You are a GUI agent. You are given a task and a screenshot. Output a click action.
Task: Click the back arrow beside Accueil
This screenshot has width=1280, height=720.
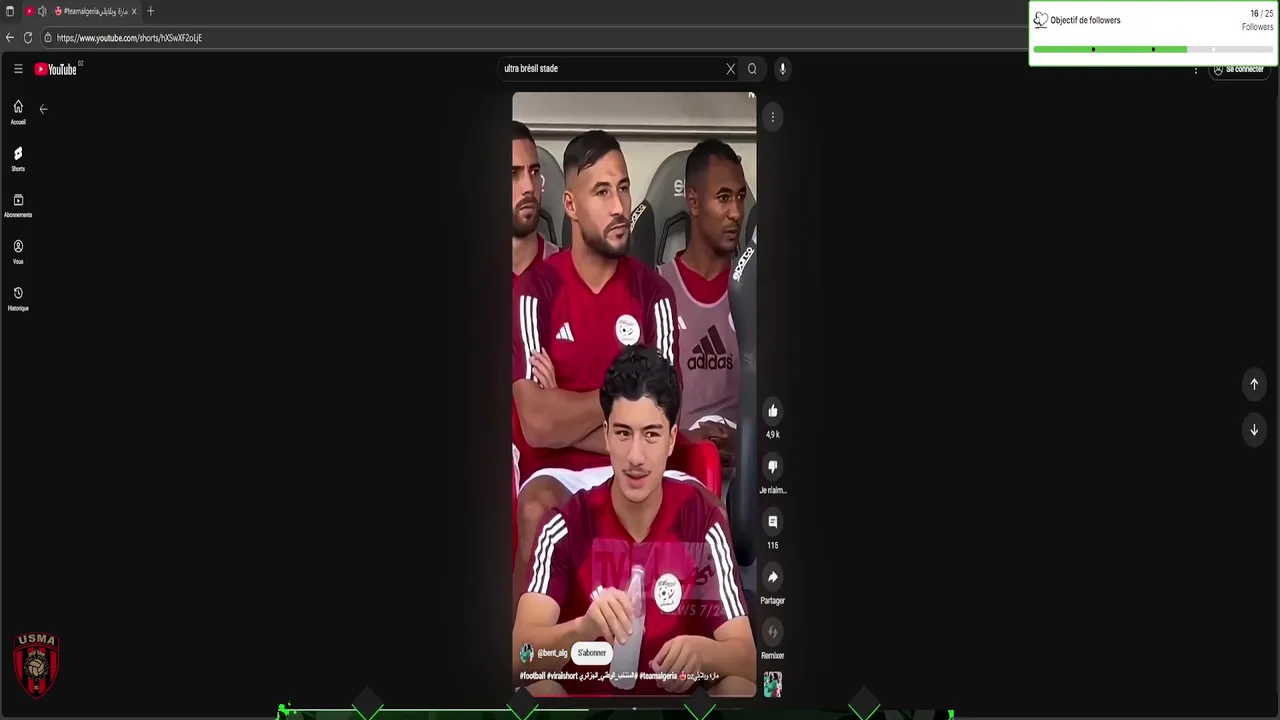[43, 109]
